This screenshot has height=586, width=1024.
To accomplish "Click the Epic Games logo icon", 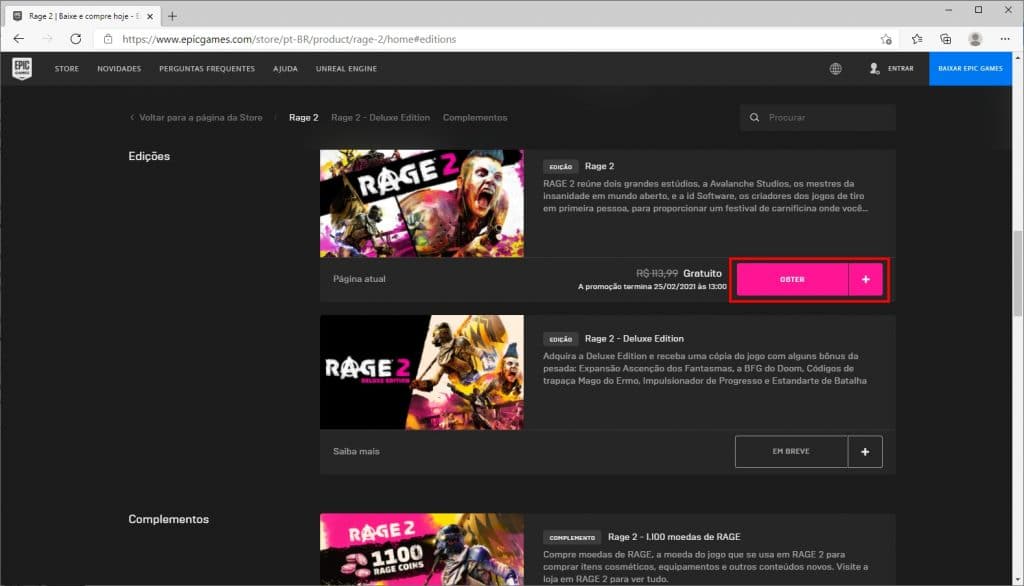I will click(22, 69).
